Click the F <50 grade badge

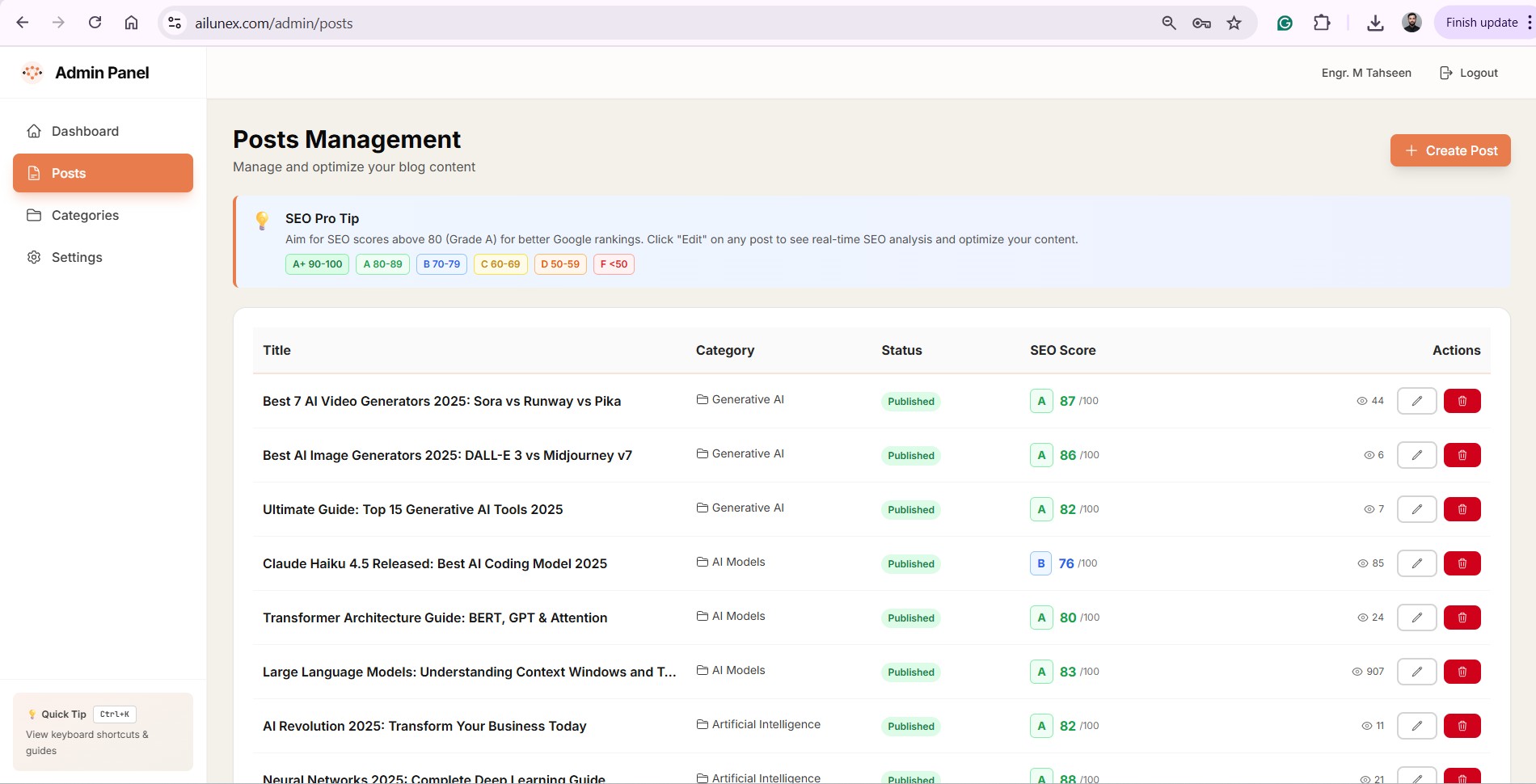614,264
